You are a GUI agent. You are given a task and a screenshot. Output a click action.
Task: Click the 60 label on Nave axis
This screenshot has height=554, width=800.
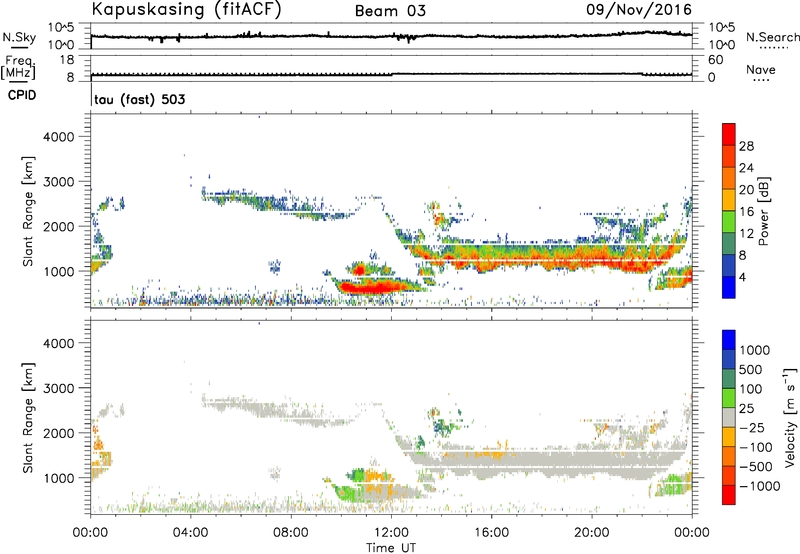pyautogui.click(x=715, y=60)
